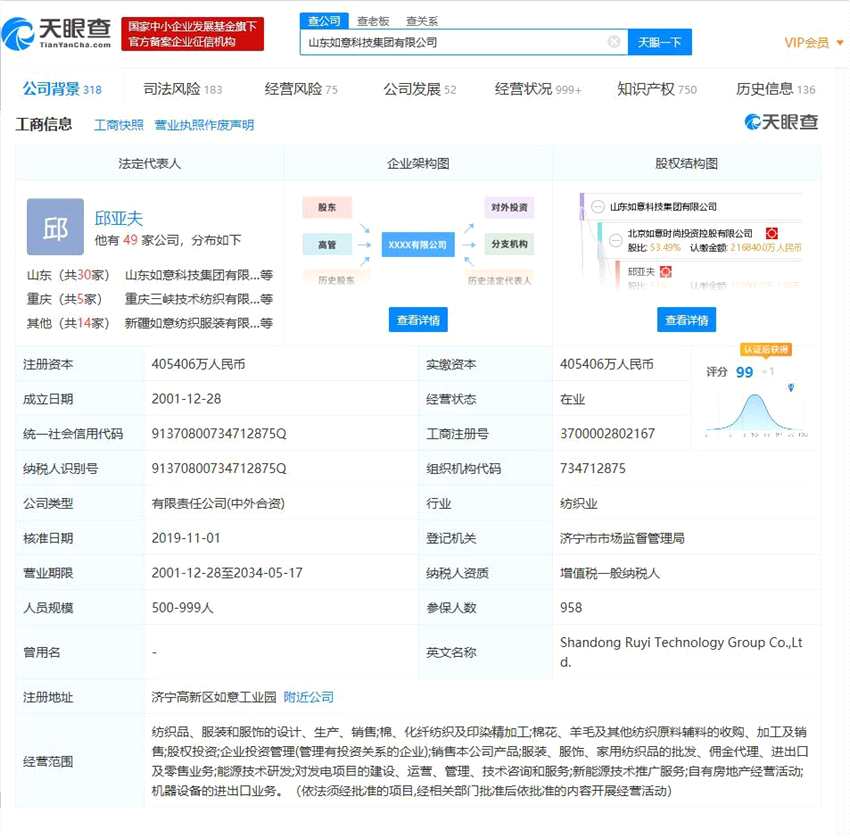This screenshot has height=838, width=850.
Task: Open the 历史信息 section tab
Action: (x=775, y=89)
